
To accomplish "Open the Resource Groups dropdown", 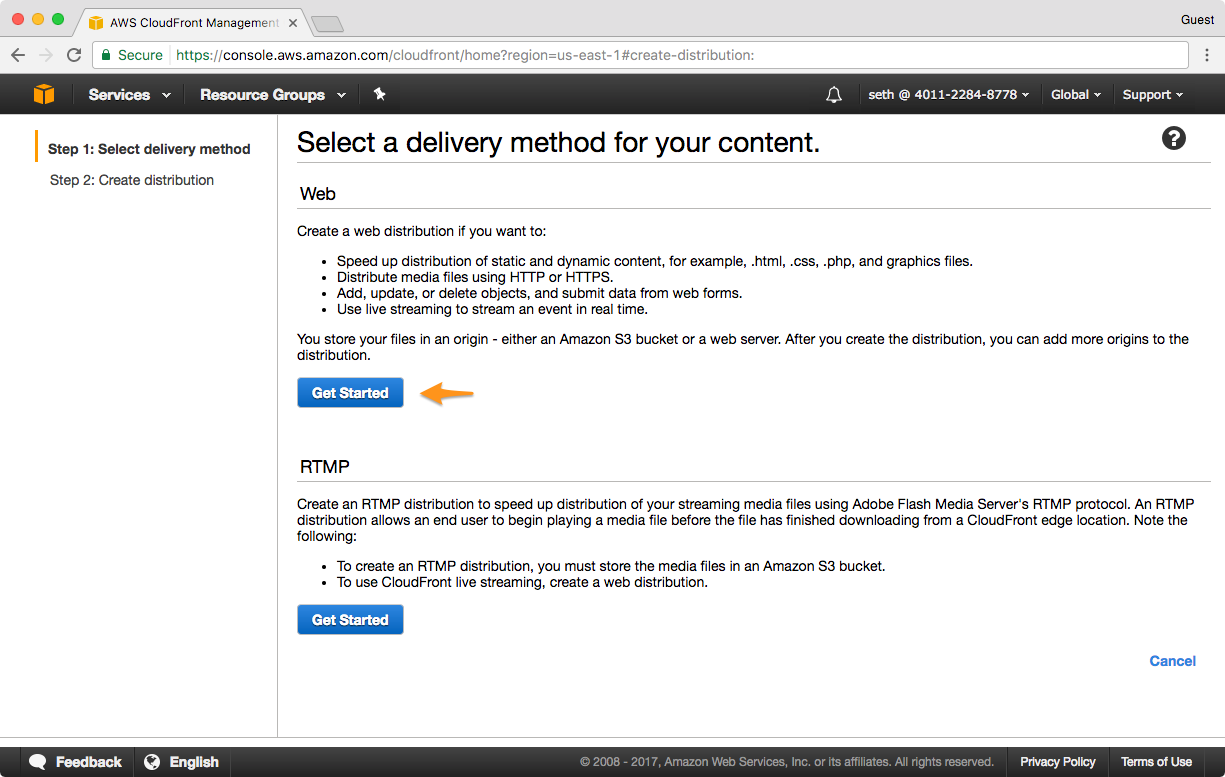I will 272,95.
